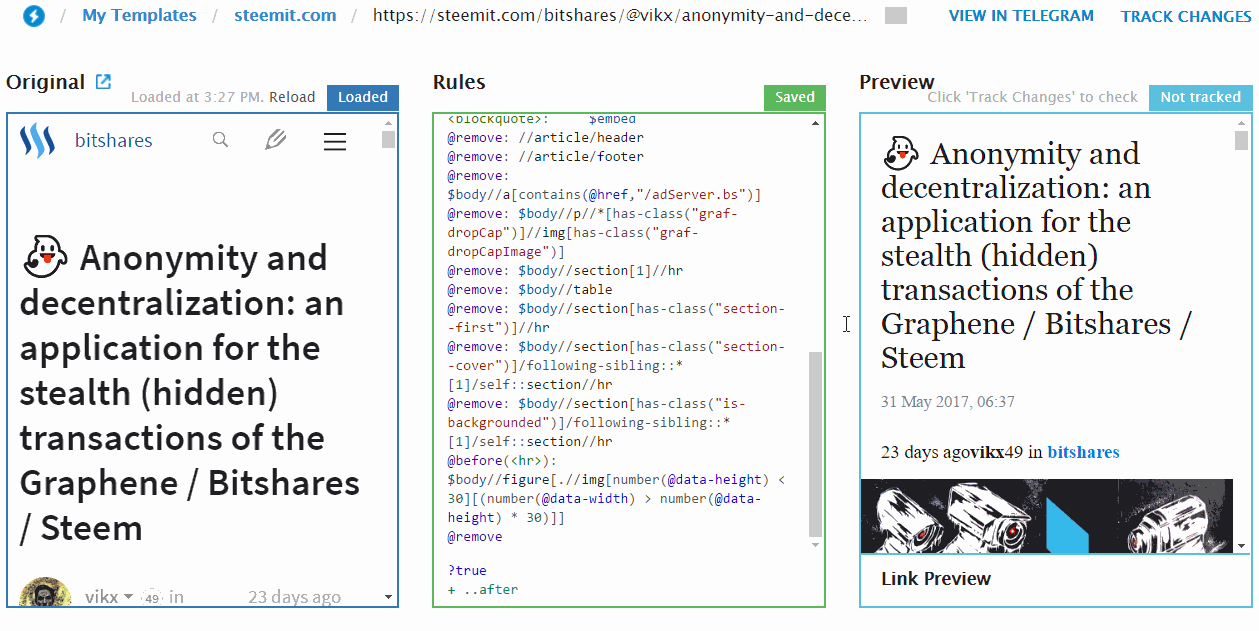This screenshot has width=1259, height=631.
Task: Click the Saved status badge
Action: pos(795,97)
